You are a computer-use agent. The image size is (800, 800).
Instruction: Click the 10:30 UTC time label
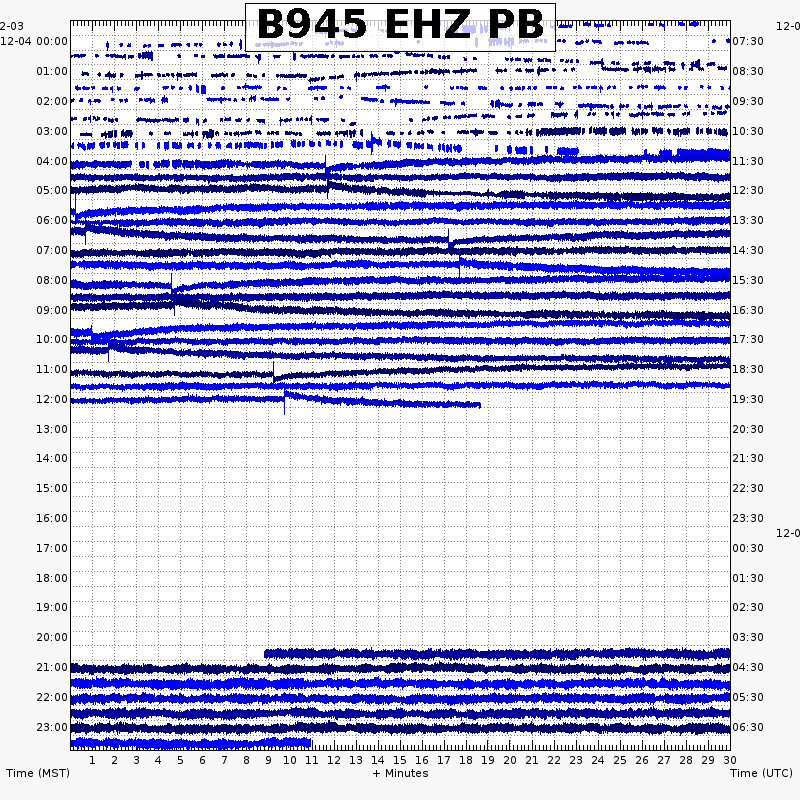point(748,131)
